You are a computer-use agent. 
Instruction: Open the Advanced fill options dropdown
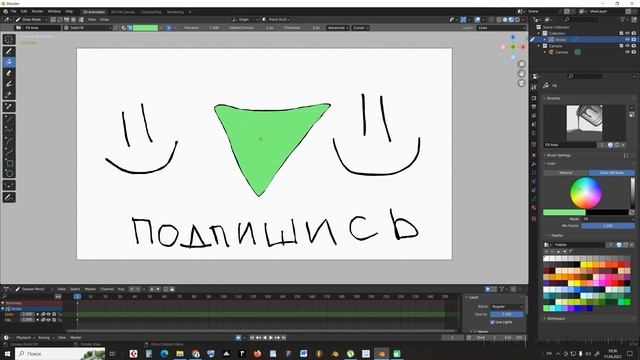click(337, 28)
